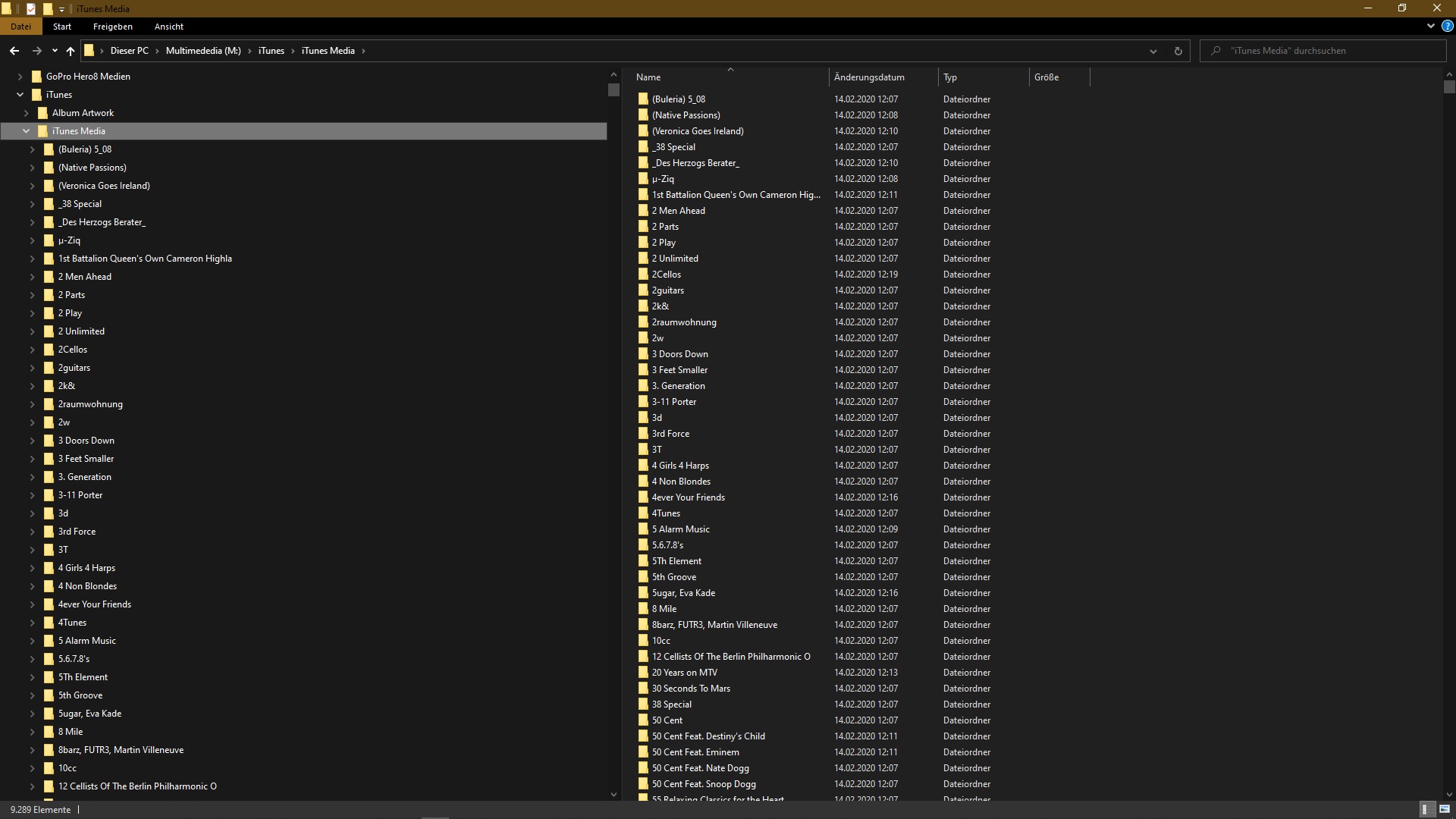This screenshot has height=819, width=1456.
Task: Click the Forward navigation arrow
Action: 36,51
